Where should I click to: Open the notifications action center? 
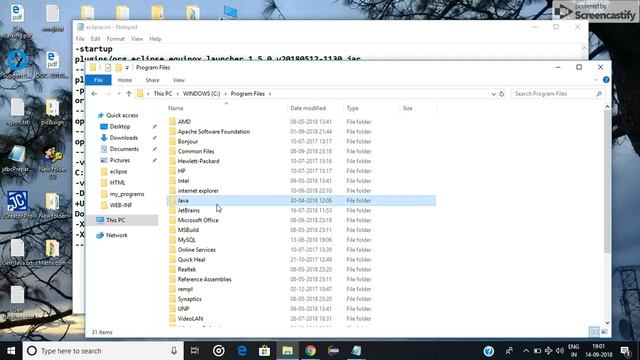625,351
